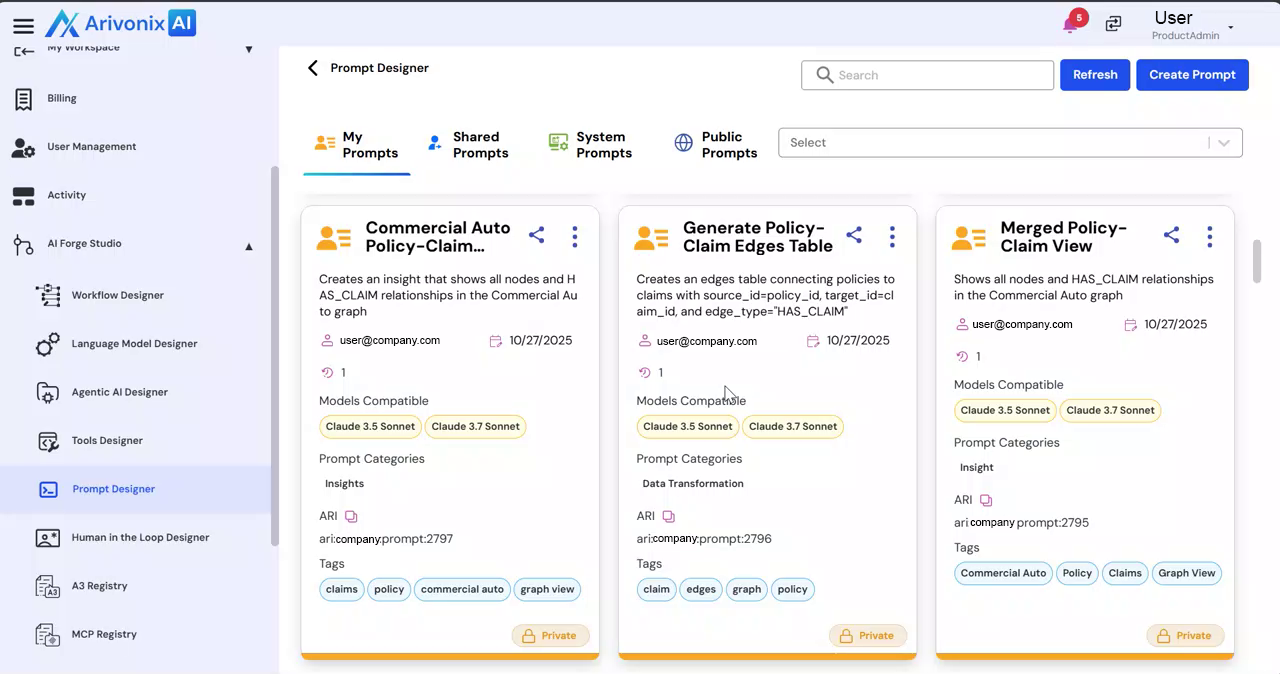Image resolution: width=1280 pixels, height=674 pixels.
Task: Click share icon on Generate Policy-Claim Edges Table
Action: click(854, 235)
